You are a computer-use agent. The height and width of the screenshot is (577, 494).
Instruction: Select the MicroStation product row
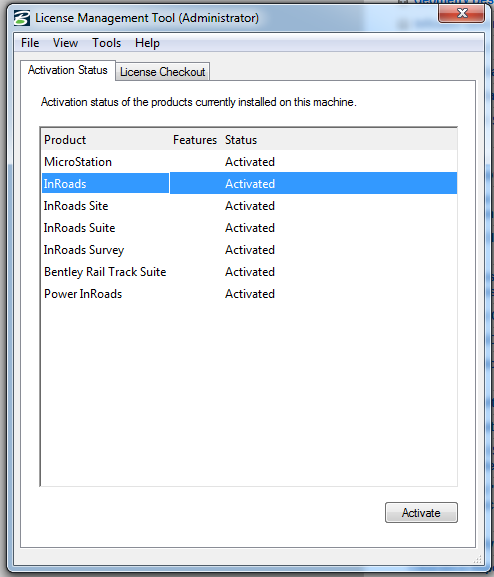pos(249,162)
